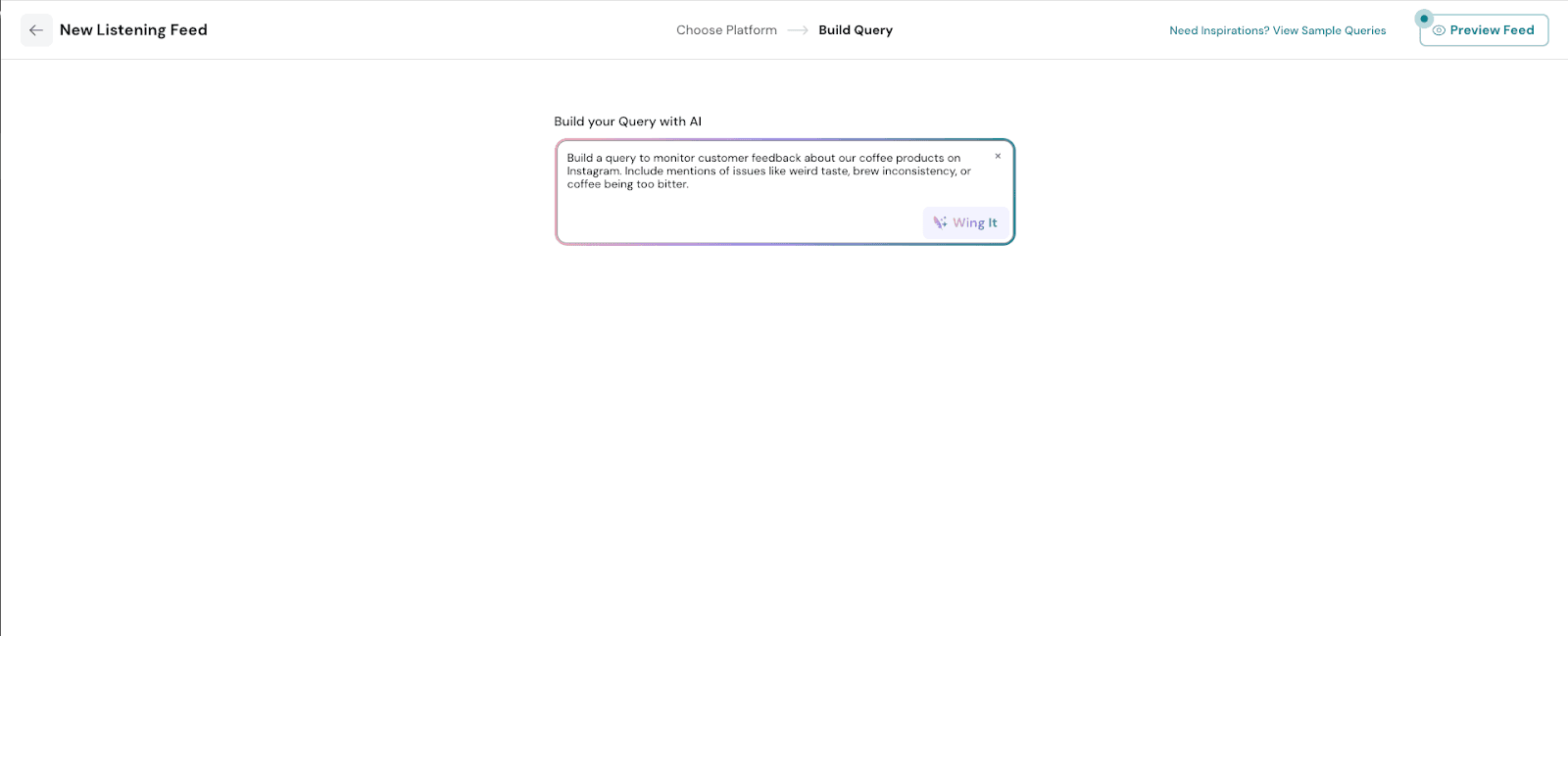Screen dimensions: 1568x783
Task: Click the New Listening Feed title
Action: pos(133,30)
